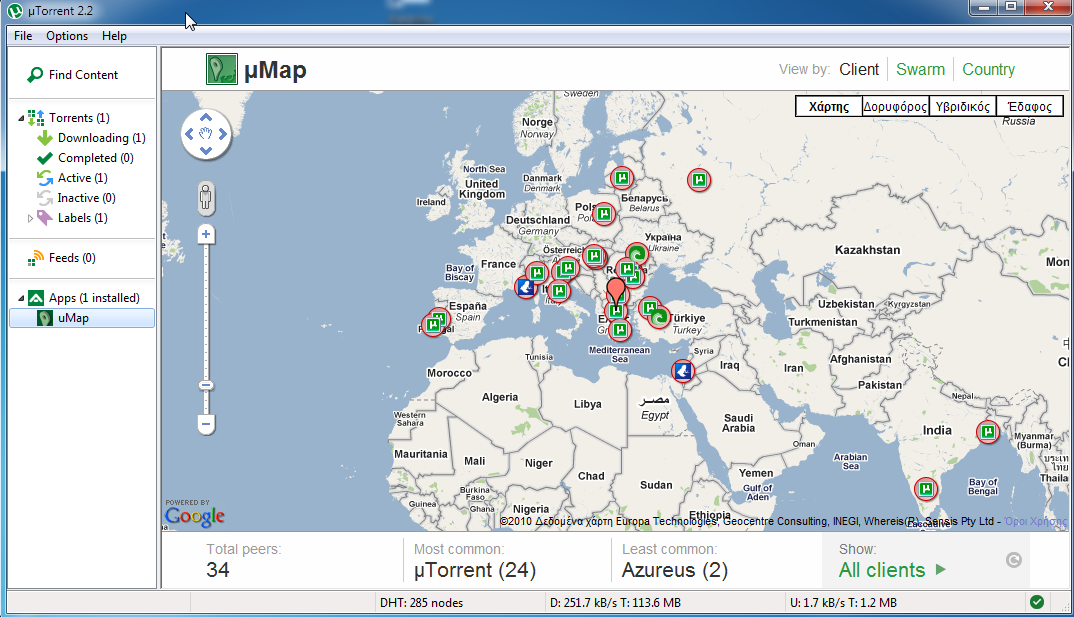Screen dimensions: 1074x617
Task: Switch map type to Υβριδικός
Action: [962, 106]
